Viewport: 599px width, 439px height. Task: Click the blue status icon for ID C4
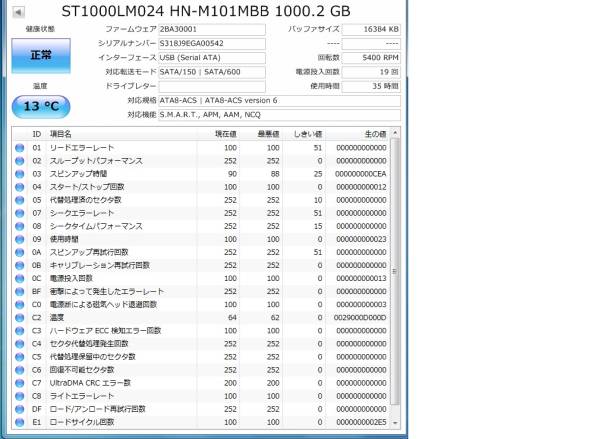pos(19,344)
